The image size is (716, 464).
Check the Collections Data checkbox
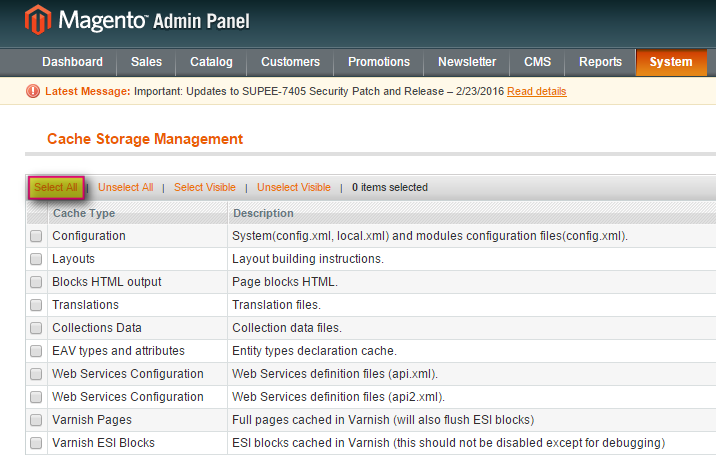pos(36,328)
